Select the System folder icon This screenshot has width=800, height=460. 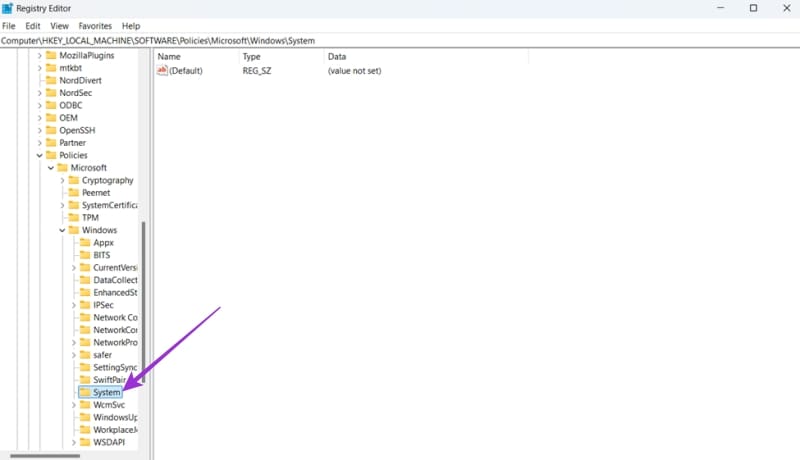85,392
